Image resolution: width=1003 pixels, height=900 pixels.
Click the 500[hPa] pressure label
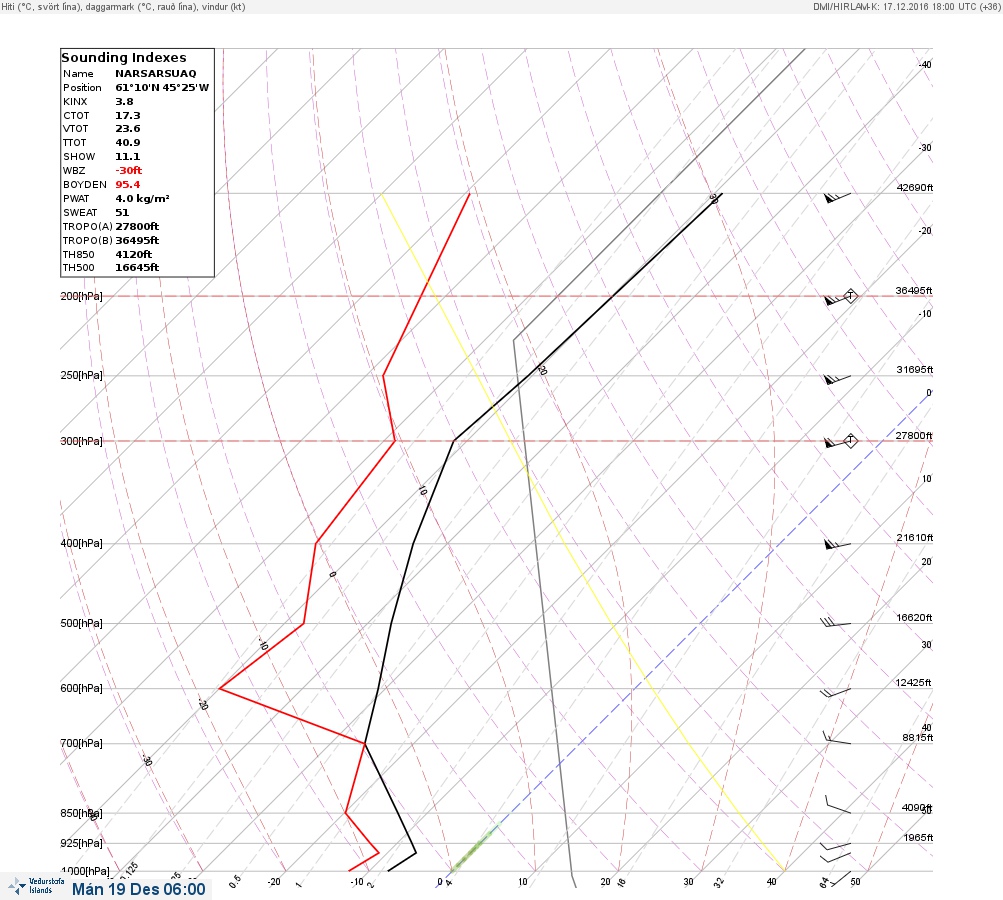[81, 623]
